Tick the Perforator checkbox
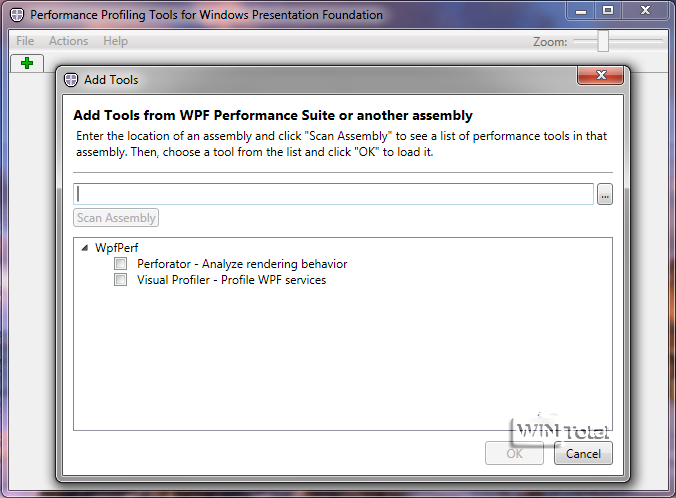The height and width of the screenshot is (498, 676). 120,263
